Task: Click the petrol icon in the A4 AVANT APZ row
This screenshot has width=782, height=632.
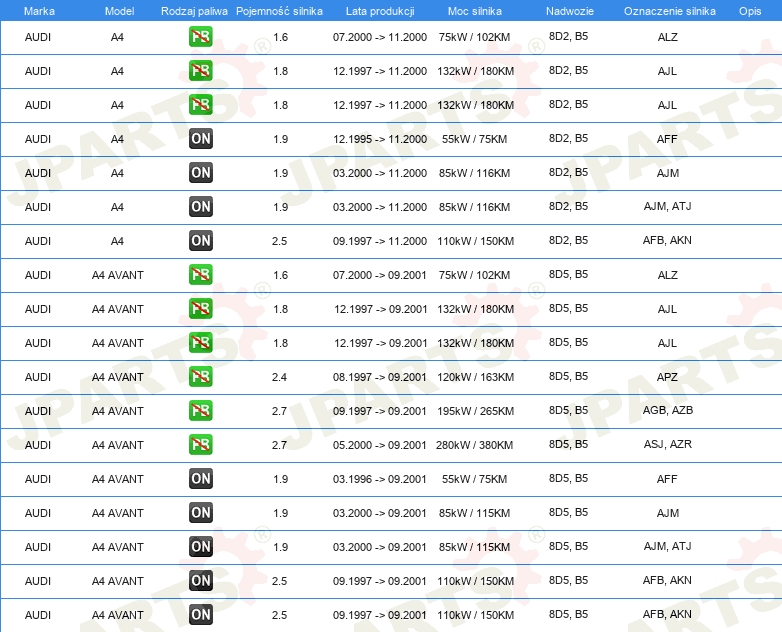Action: (200, 377)
